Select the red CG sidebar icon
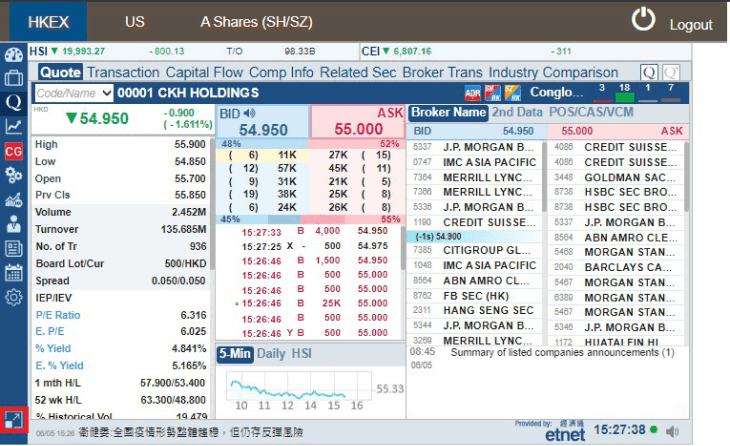The height and width of the screenshot is (446, 730). [14, 151]
